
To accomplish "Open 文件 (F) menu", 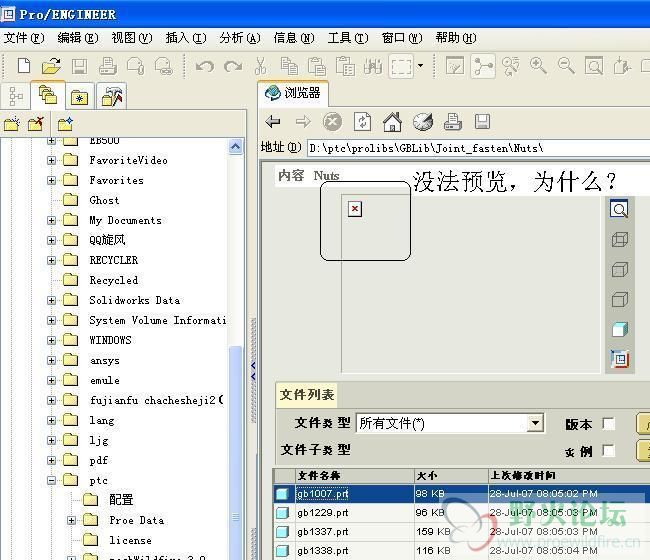I will [x=24, y=38].
